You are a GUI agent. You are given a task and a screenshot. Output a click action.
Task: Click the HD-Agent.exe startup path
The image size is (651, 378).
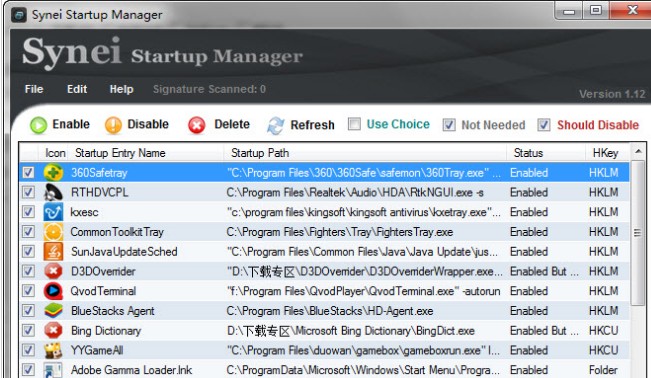coord(330,311)
